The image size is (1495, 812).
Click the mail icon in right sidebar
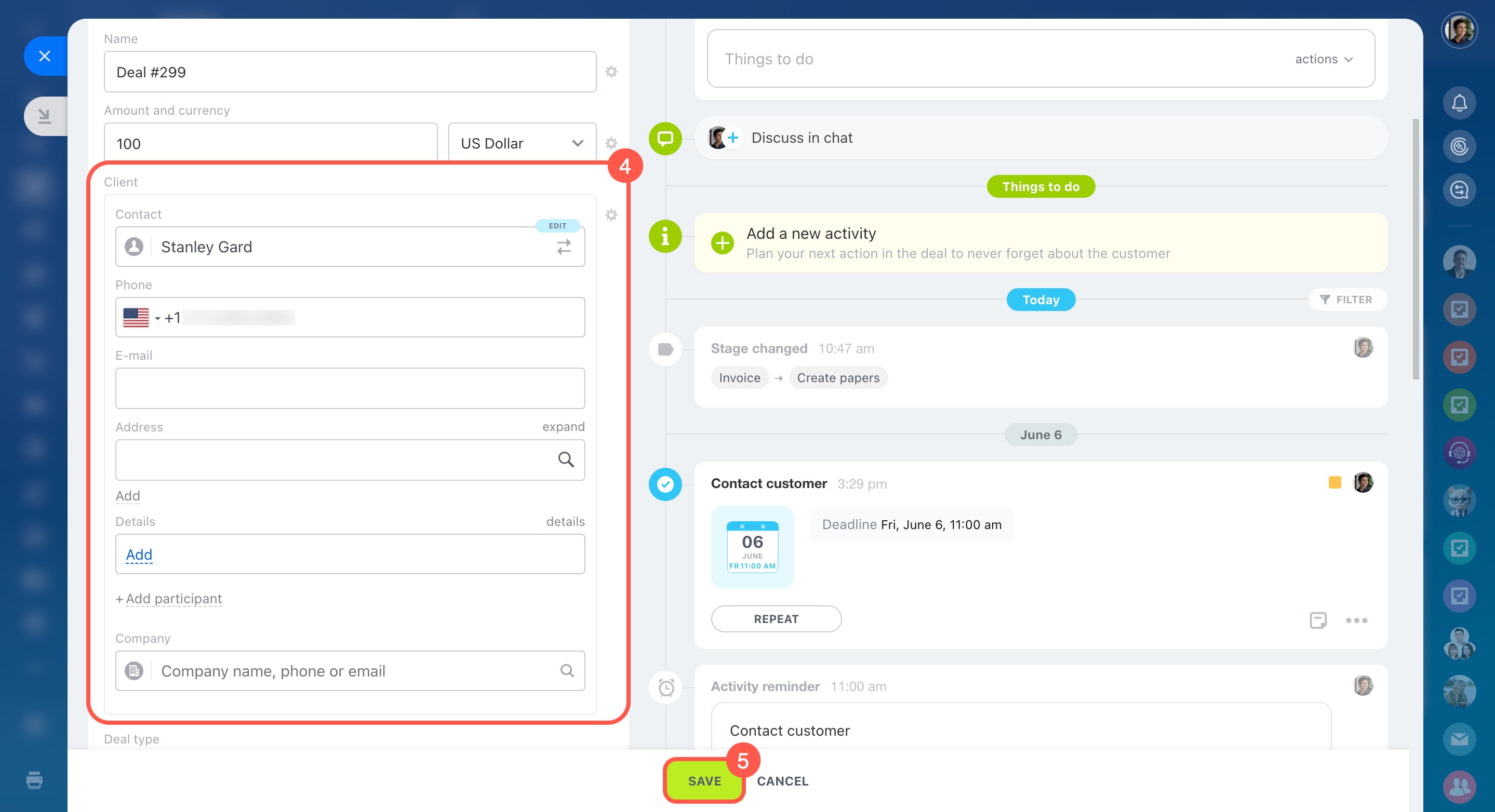(x=1459, y=739)
